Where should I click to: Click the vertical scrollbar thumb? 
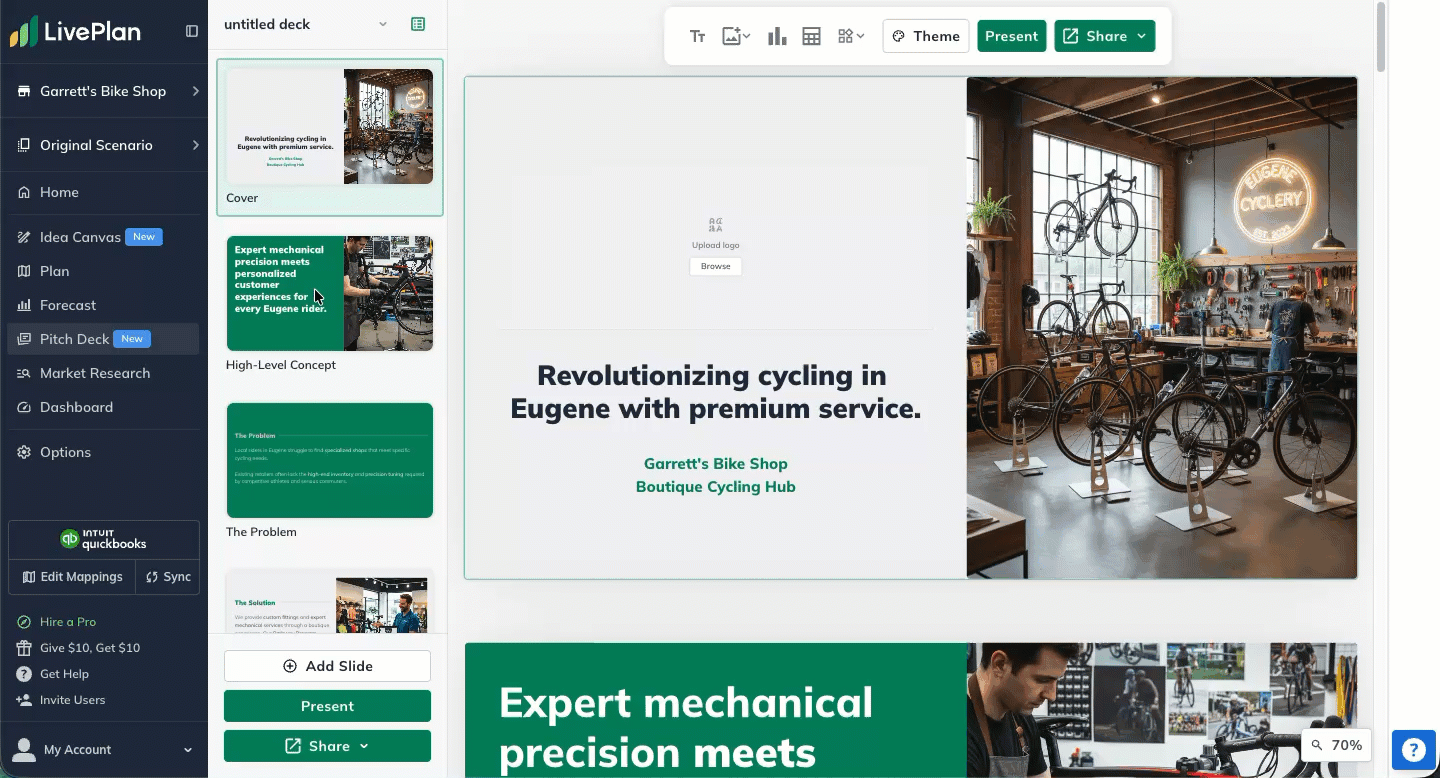click(x=1381, y=37)
